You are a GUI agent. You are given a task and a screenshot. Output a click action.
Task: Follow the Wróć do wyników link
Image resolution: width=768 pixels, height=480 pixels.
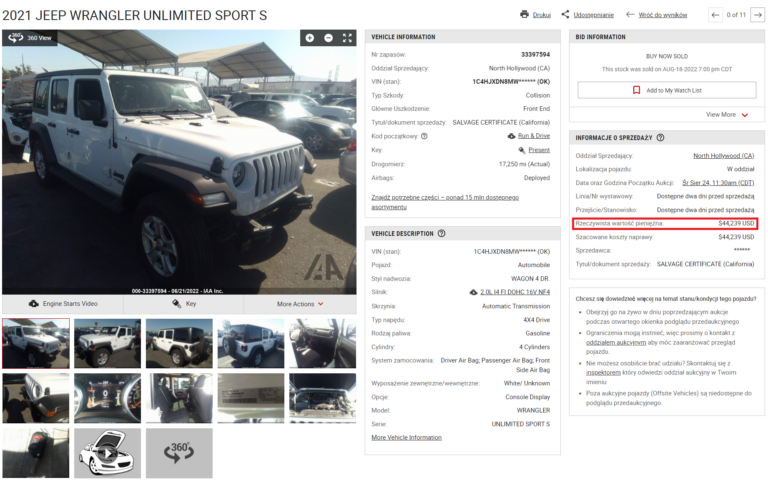[x=663, y=15]
